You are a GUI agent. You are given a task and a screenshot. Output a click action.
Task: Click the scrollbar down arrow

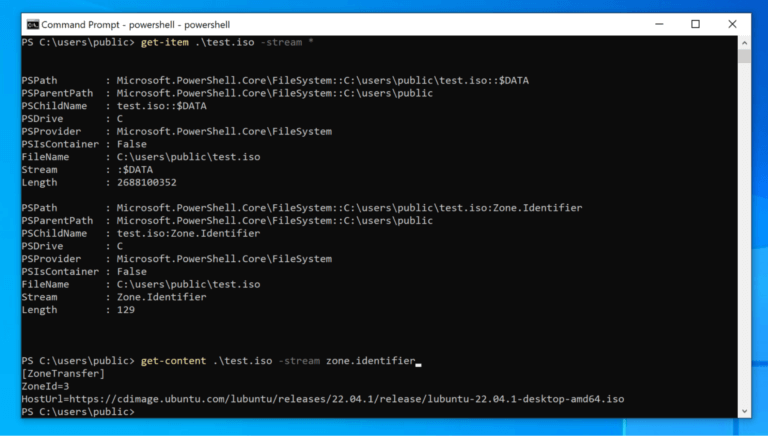743,411
